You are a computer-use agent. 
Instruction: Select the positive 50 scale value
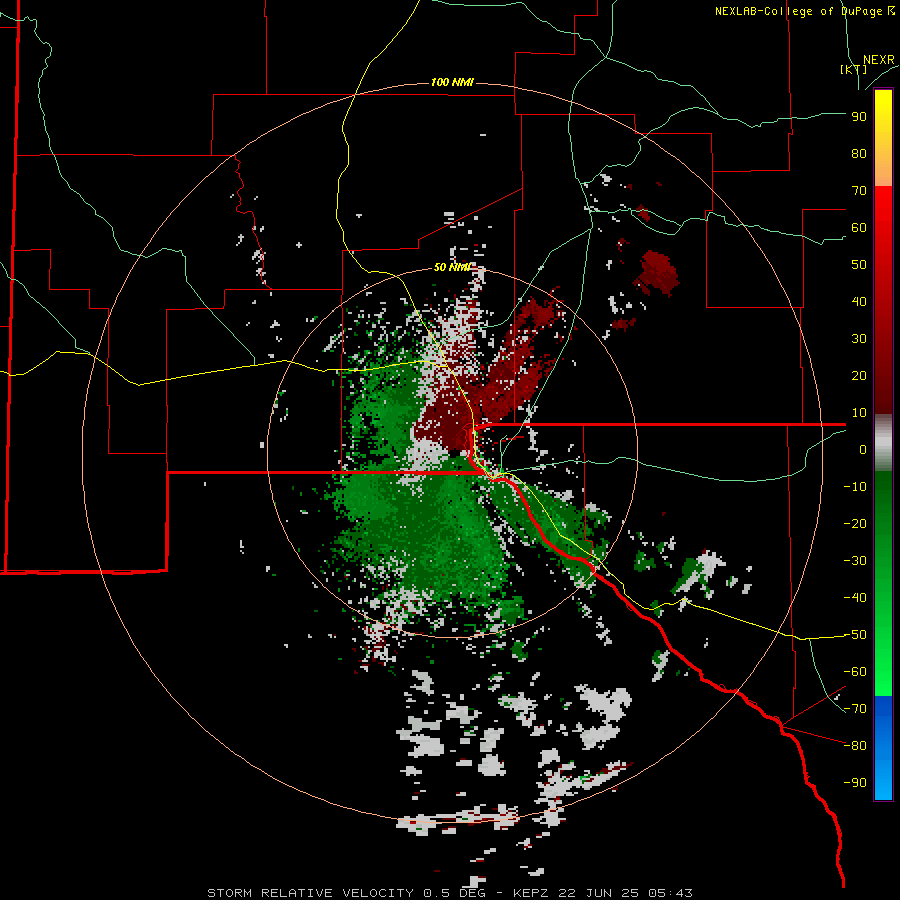[859, 265]
